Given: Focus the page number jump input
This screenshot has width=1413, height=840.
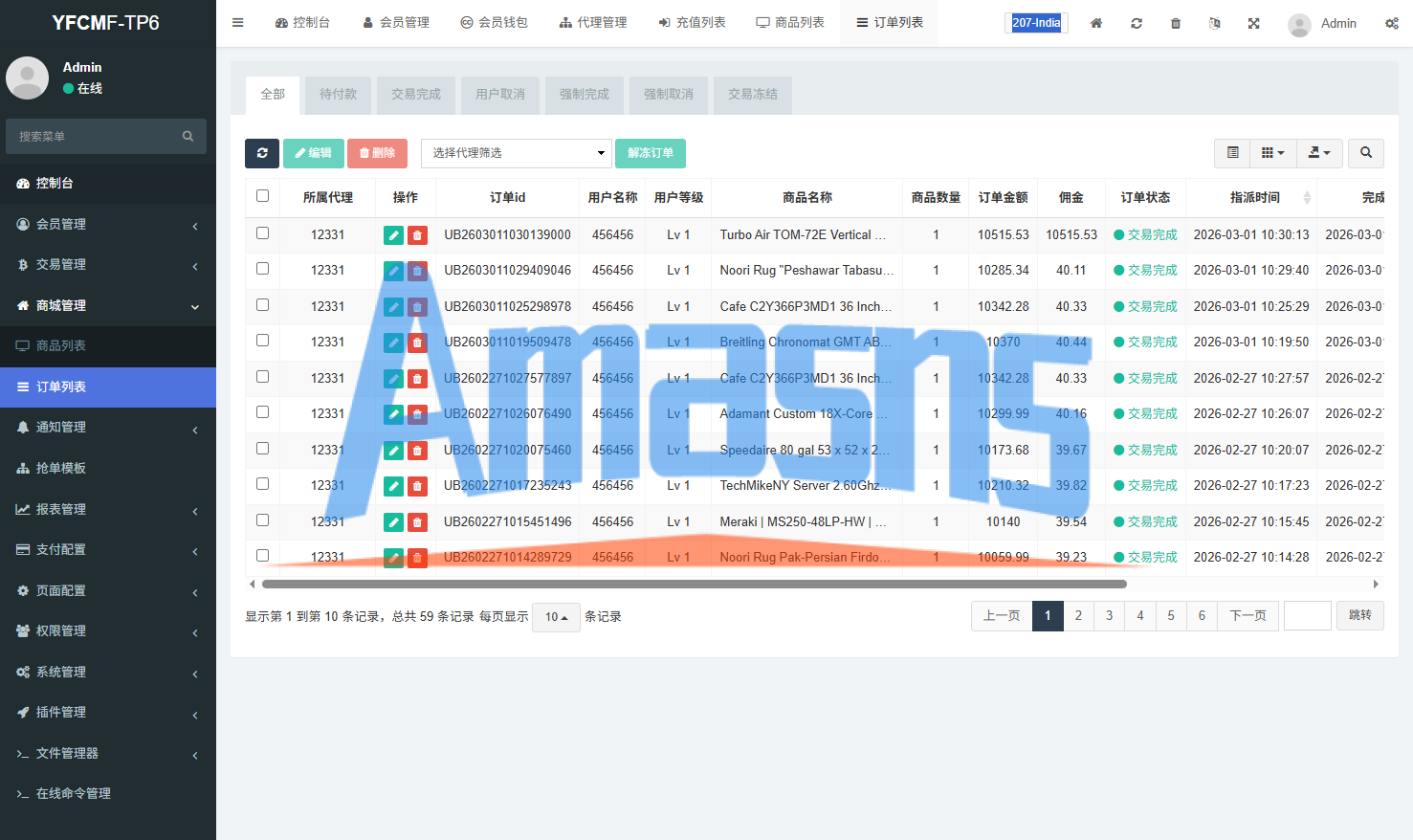Looking at the screenshot, I should (1308, 615).
